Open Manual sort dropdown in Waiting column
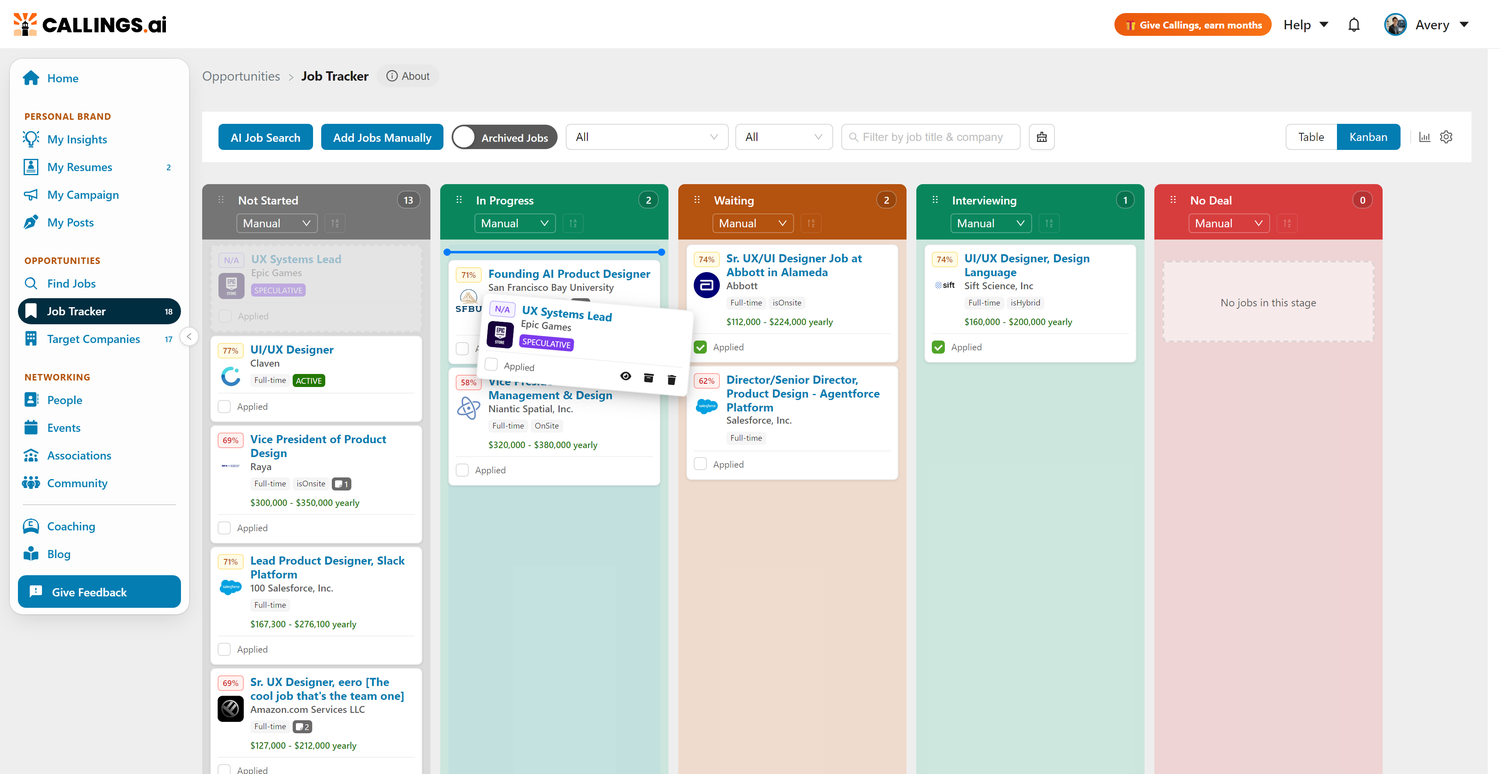Screen dimensions: 1500x774 pyautogui.click(x=752, y=223)
